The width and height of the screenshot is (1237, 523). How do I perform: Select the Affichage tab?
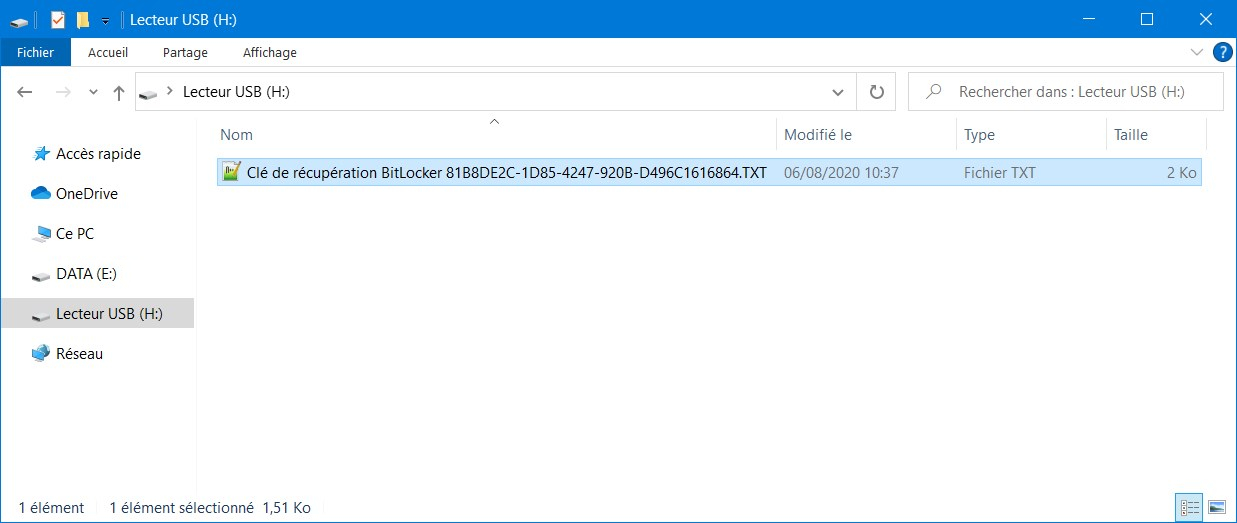270,52
